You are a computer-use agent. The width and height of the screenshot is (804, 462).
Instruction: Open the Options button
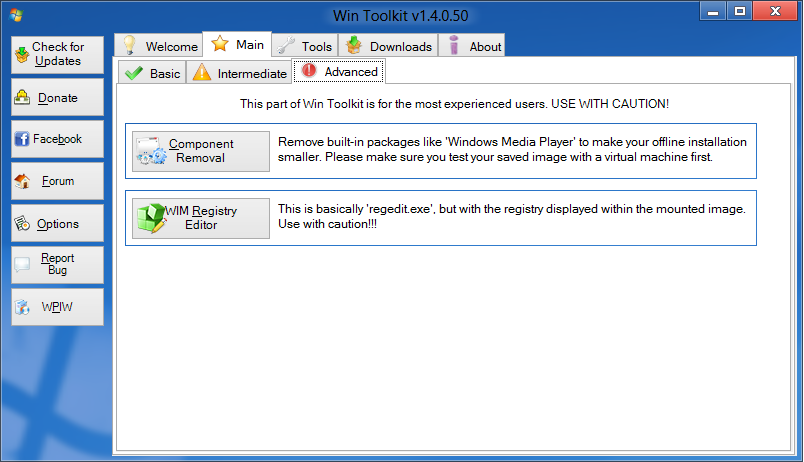tap(57, 223)
